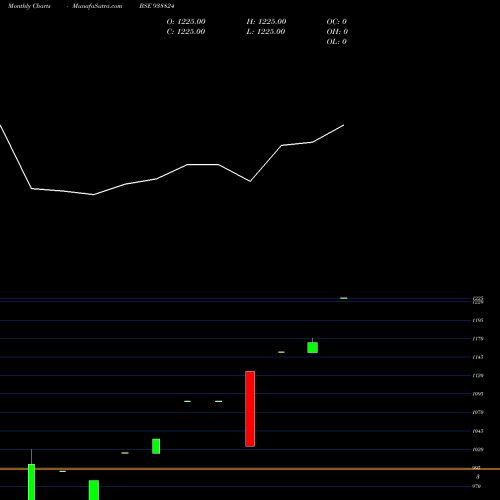The width and height of the screenshot is (500, 500).
Task: Click the 'OC: 0' readout
Action: coord(337,22)
